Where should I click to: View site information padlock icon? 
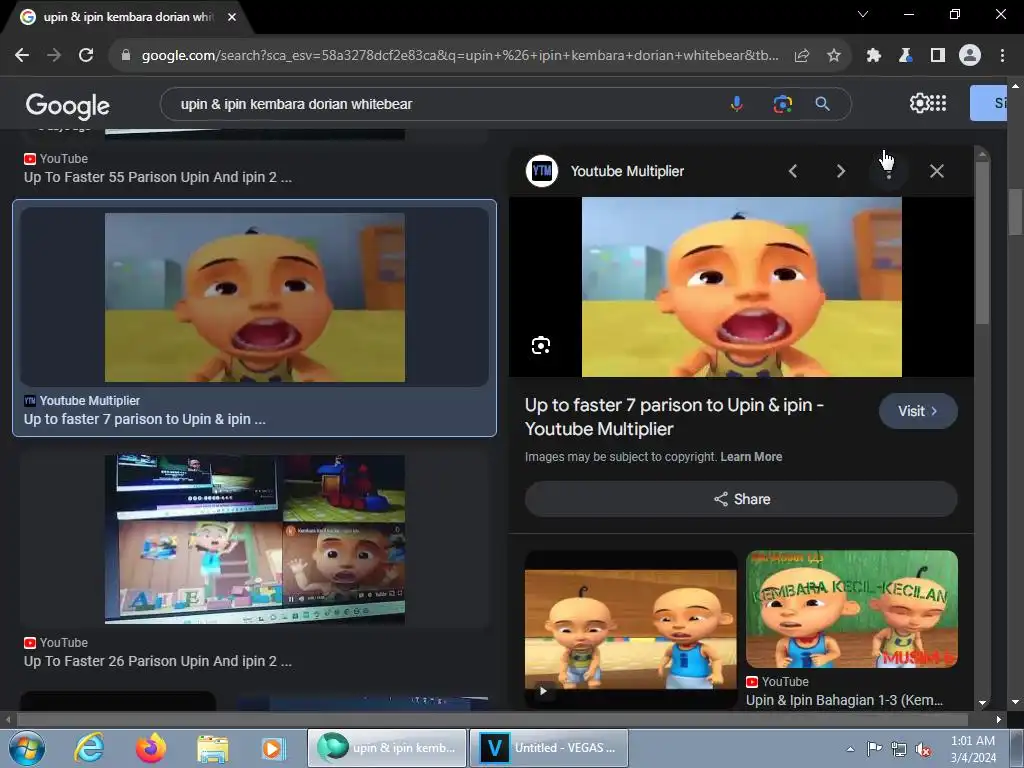[x=126, y=56]
